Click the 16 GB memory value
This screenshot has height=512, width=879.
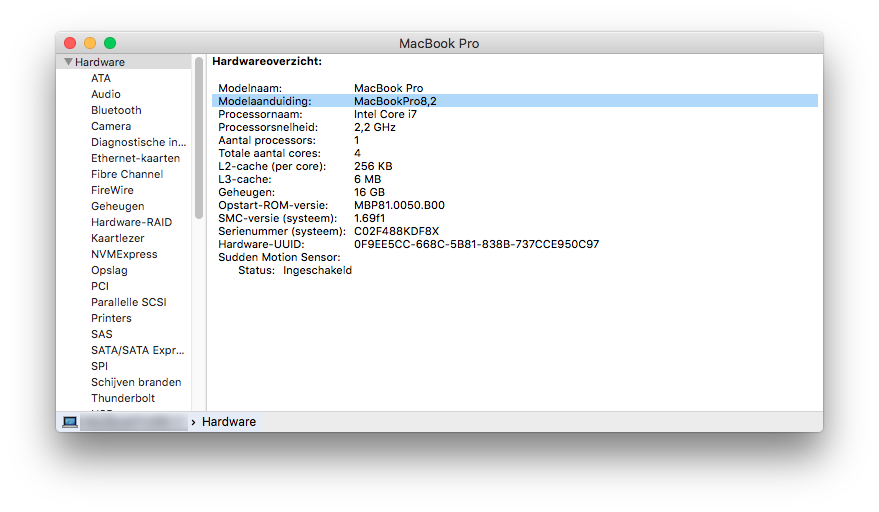[x=369, y=192]
